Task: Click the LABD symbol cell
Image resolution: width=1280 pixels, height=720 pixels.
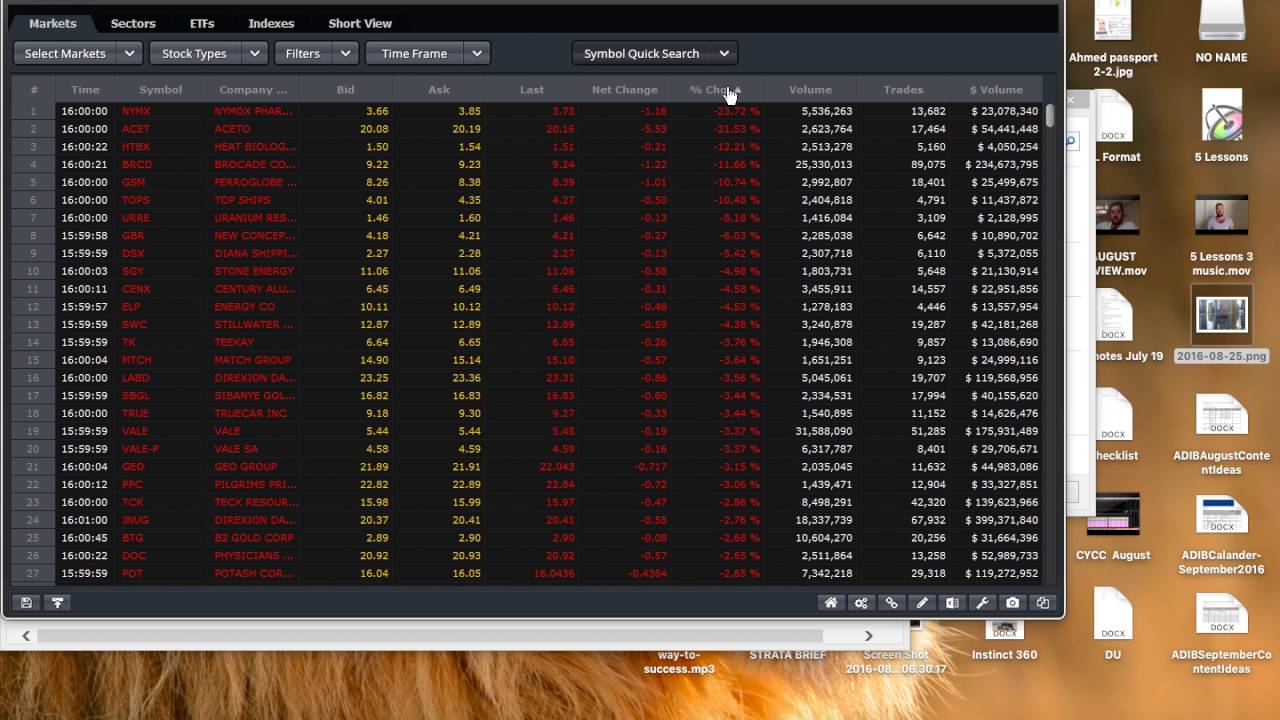Action: pos(135,378)
